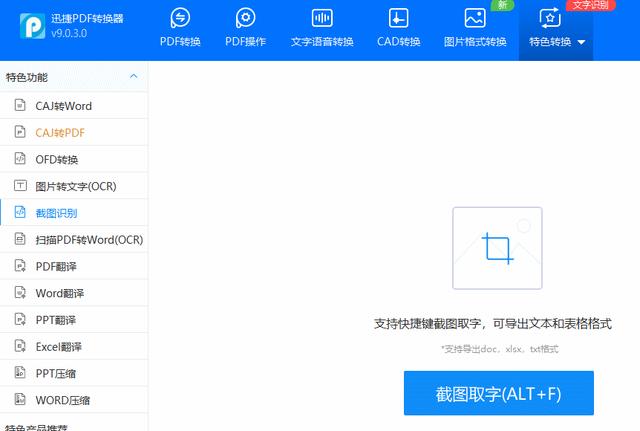Select 扫描PDF转Word(OCR) in the sidebar
This screenshot has width=640, height=431.
[x=74, y=239]
